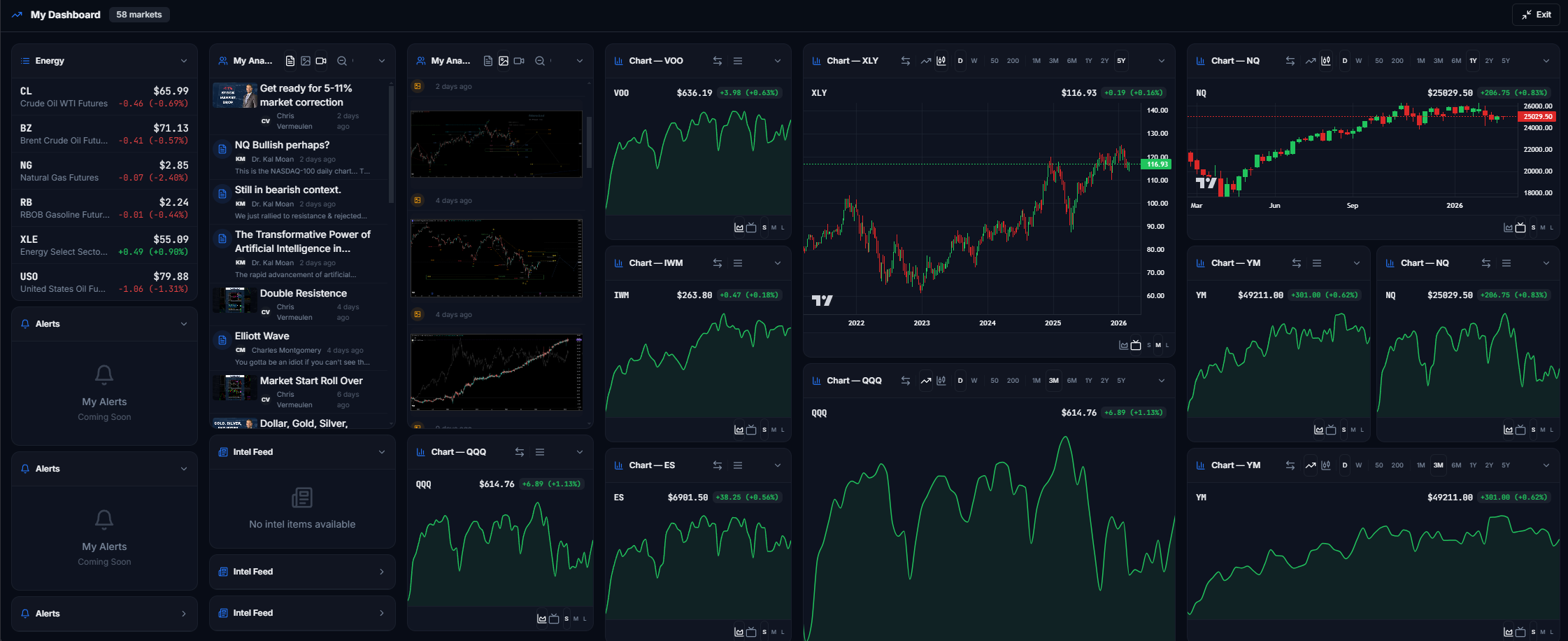
Task: Open article 'Still in bearish context.'
Action: [299, 202]
